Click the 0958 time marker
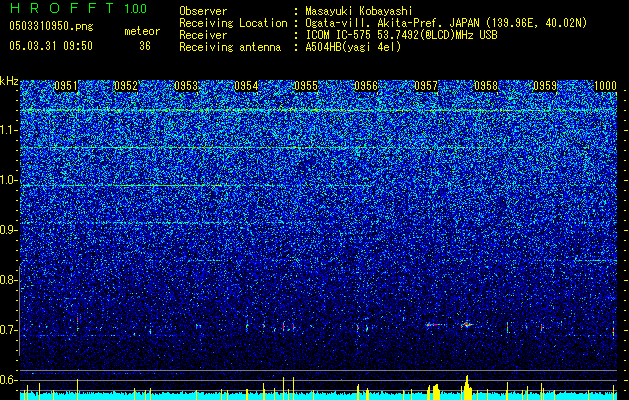 click(x=486, y=86)
